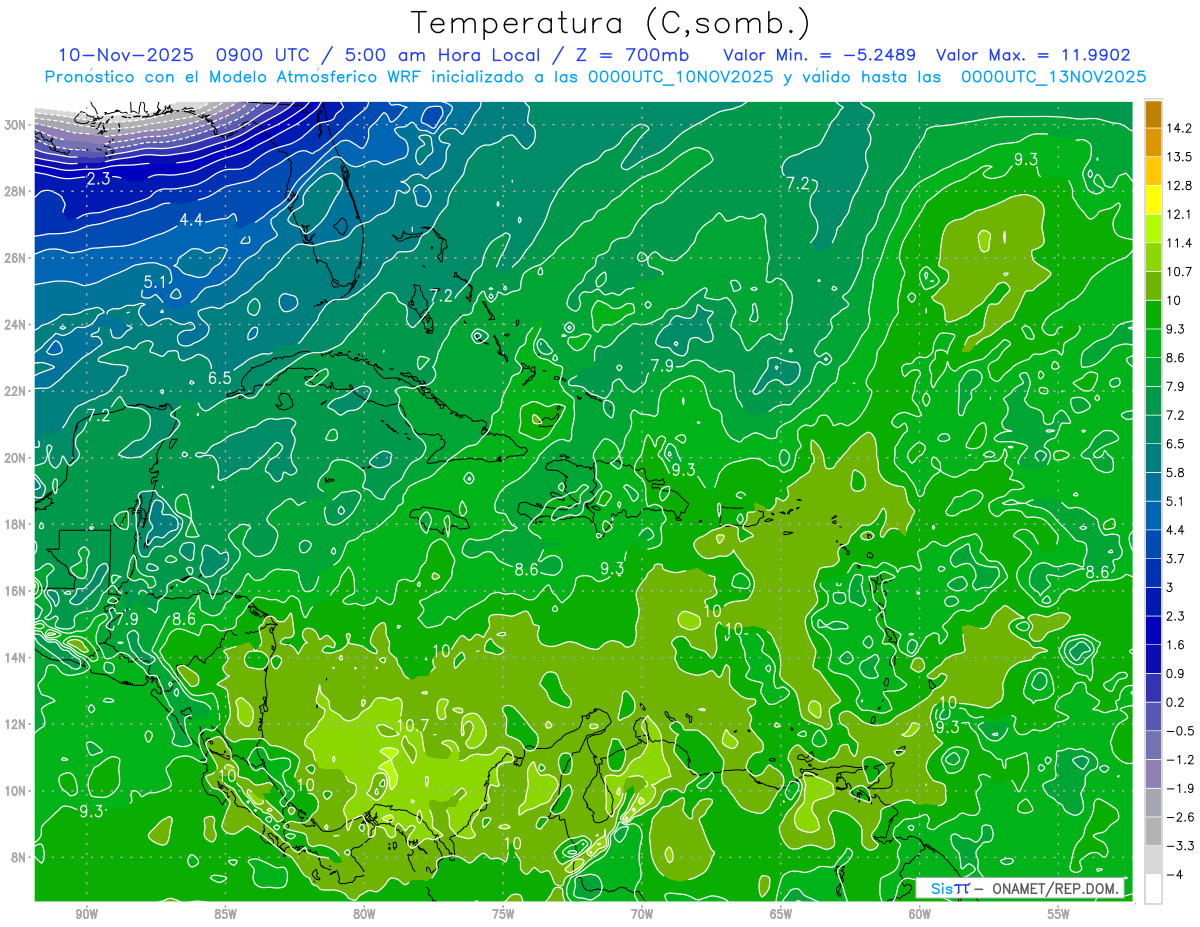
Task: Click the latitude axis label "22N"
Action: [16, 391]
